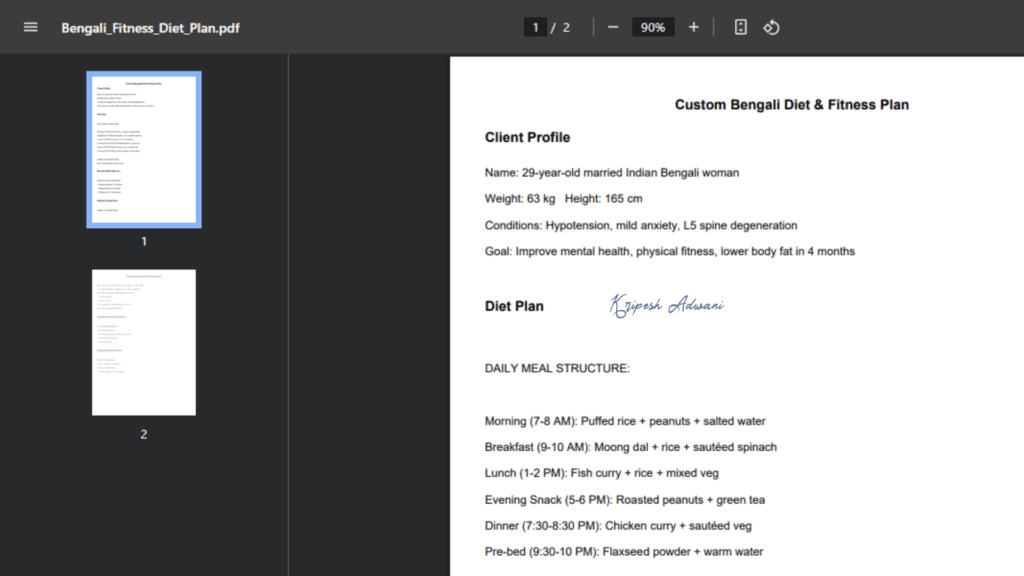Click the zoom in plus icon
The width and height of the screenshot is (1024, 576).
pyautogui.click(x=694, y=27)
